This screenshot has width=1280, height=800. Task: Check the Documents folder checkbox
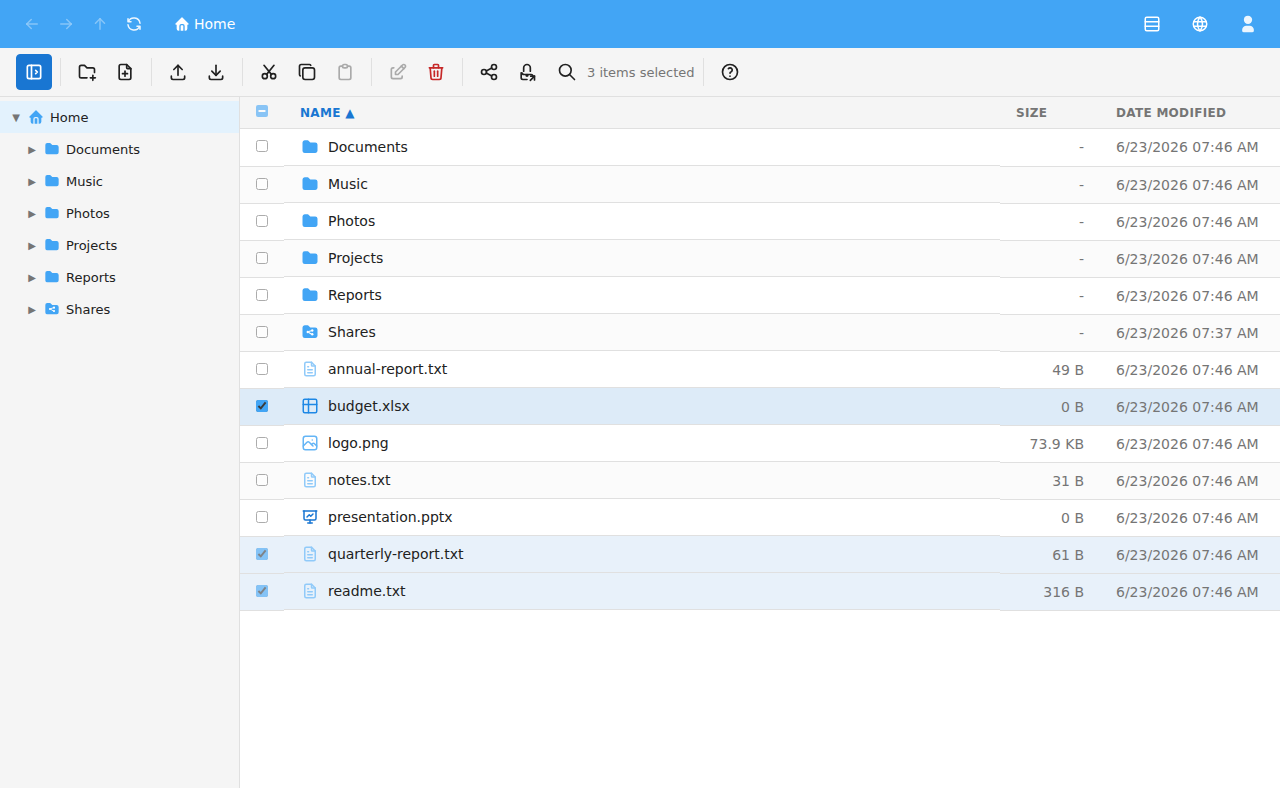[262, 146]
